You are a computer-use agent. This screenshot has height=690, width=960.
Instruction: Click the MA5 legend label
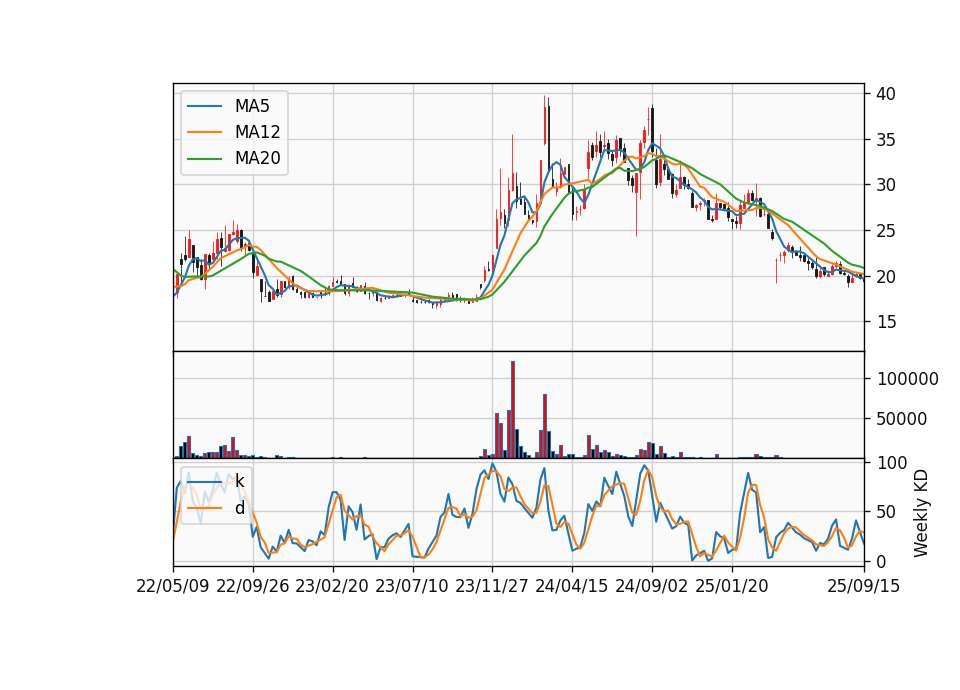point(252,106)
